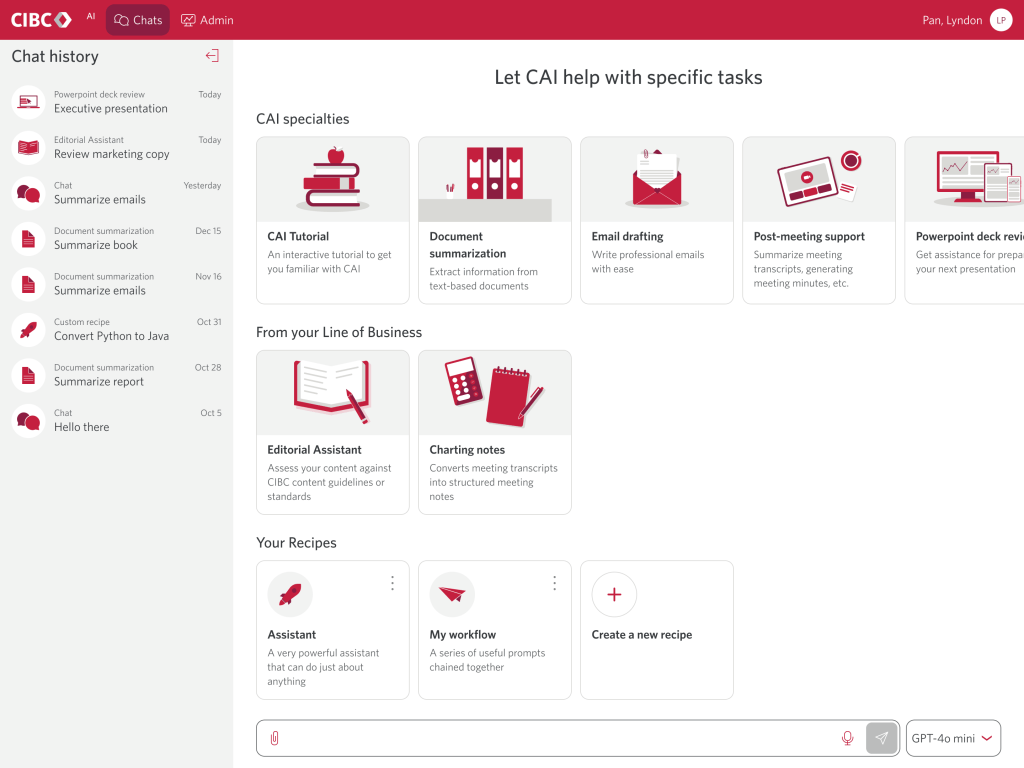The image size is (1024, 768).
Task: Open the Executive presentation chat
Action: (116, 102)
